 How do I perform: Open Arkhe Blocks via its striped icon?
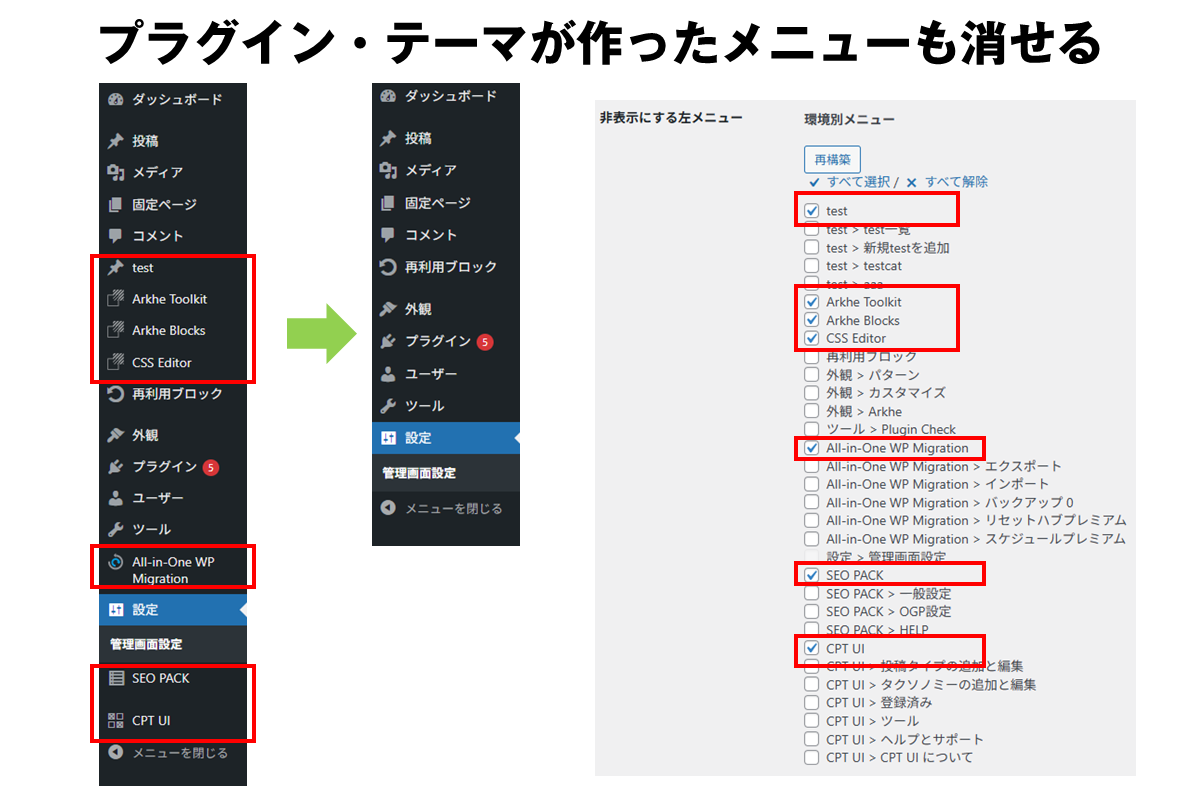115,331
